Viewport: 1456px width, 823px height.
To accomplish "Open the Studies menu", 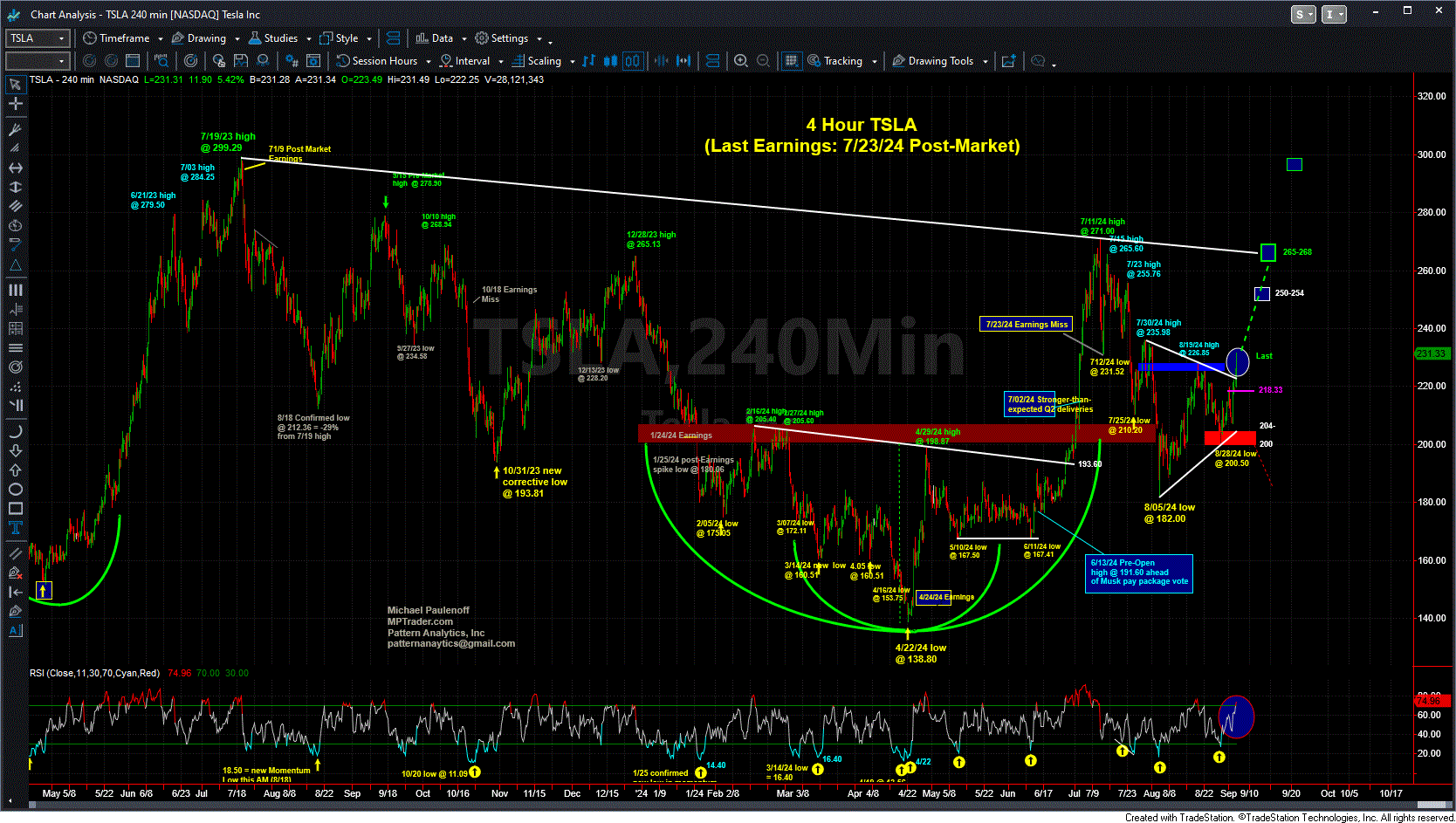I will point(273,38).
